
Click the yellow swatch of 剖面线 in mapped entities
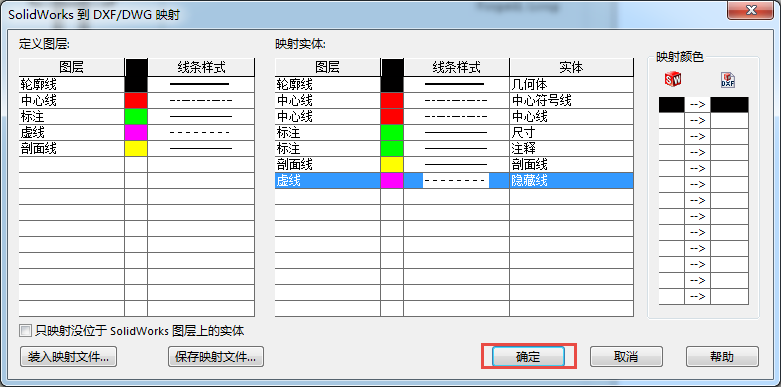coord(392,165)
